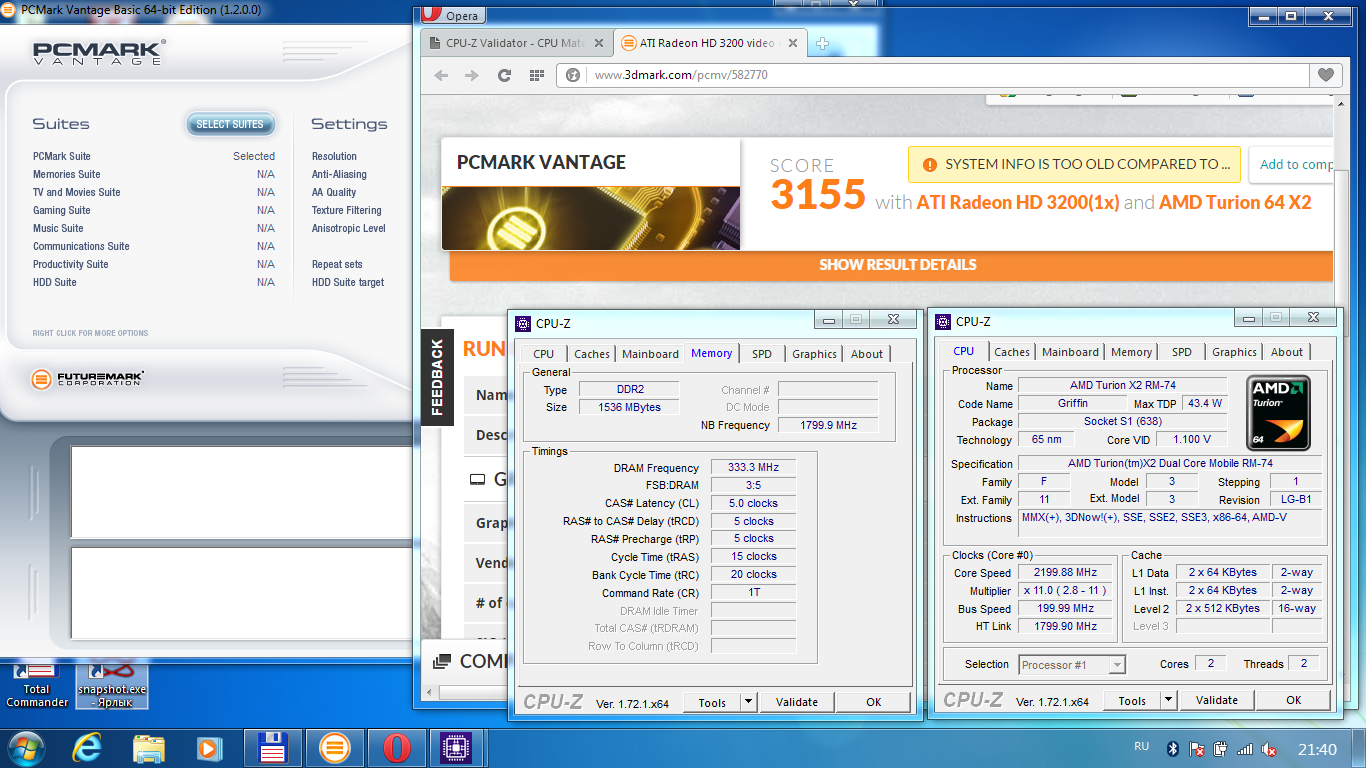Expand Tools dropdown arrow in left CPU-Z
Viewport: 1366px width, 768px height.
749,702
